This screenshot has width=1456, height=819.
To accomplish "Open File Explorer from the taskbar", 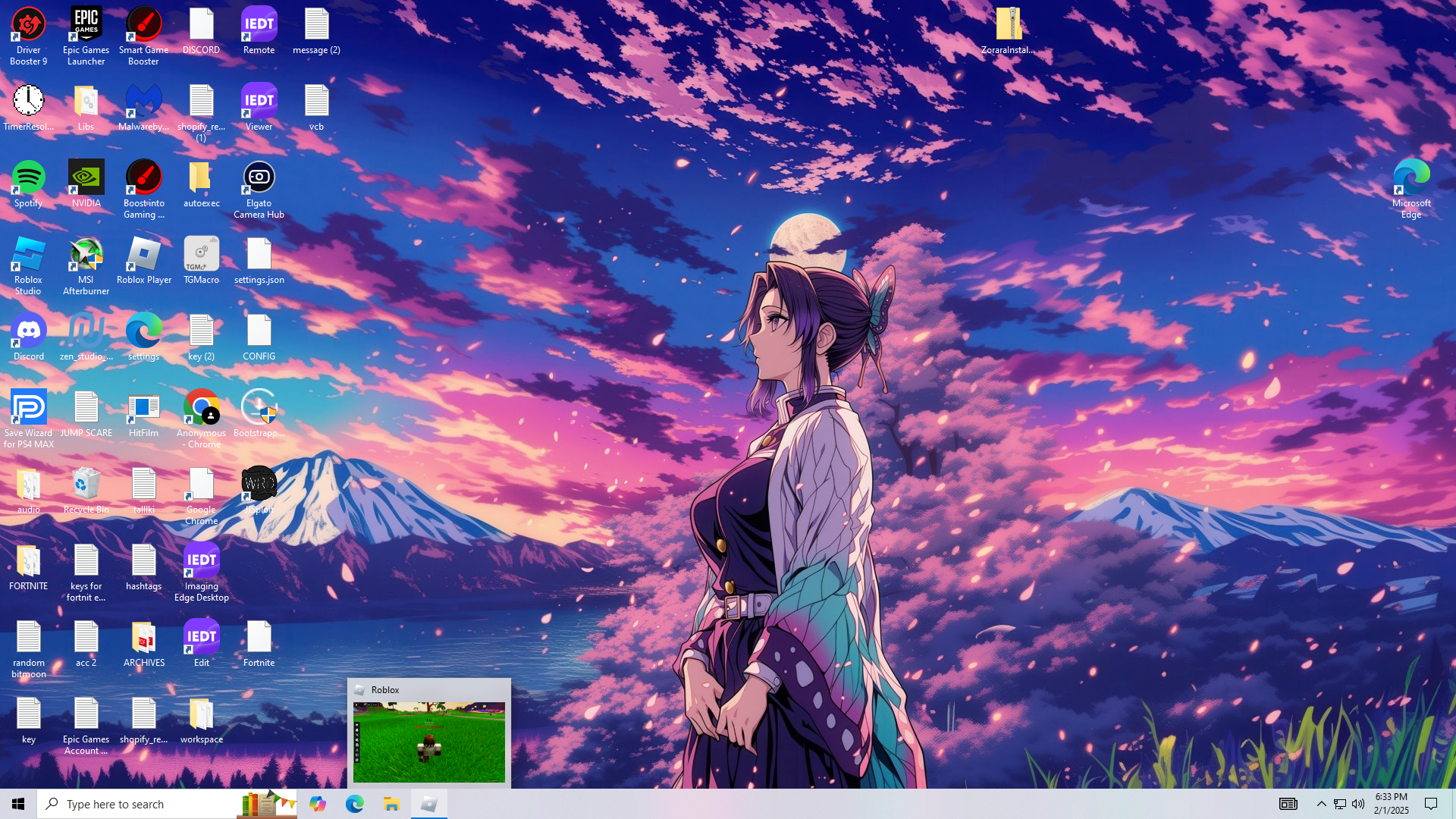I will (x=391, y=804).
